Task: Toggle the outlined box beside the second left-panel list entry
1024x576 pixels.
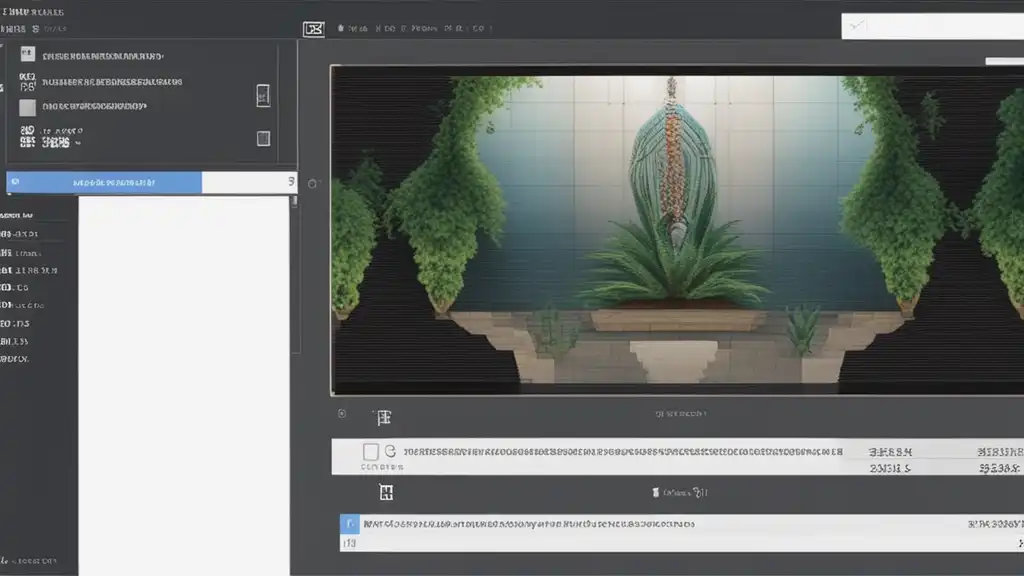Action: coord(263,95)
